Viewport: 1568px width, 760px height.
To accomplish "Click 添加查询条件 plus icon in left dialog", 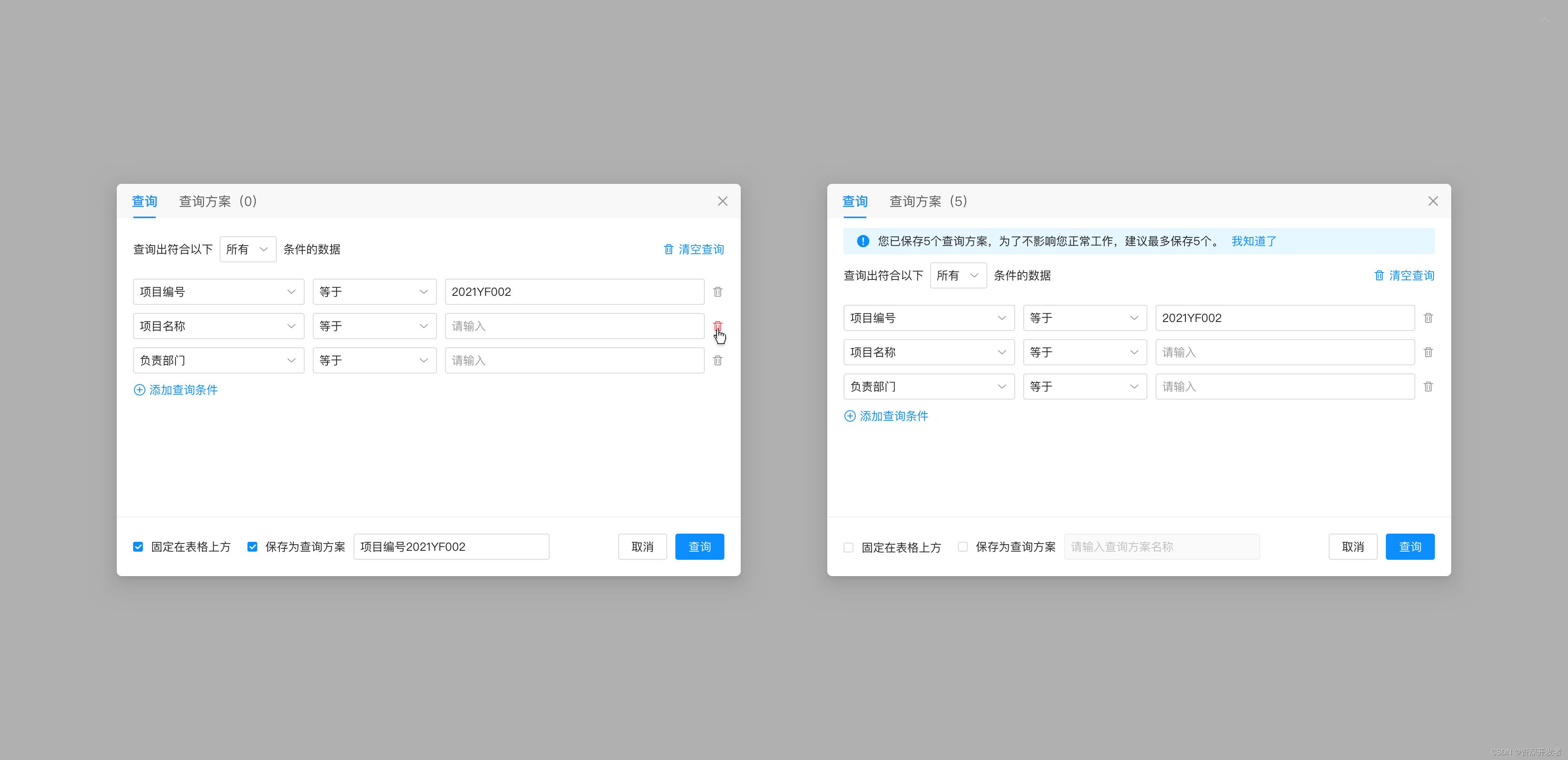I will [x=139, y=390].
